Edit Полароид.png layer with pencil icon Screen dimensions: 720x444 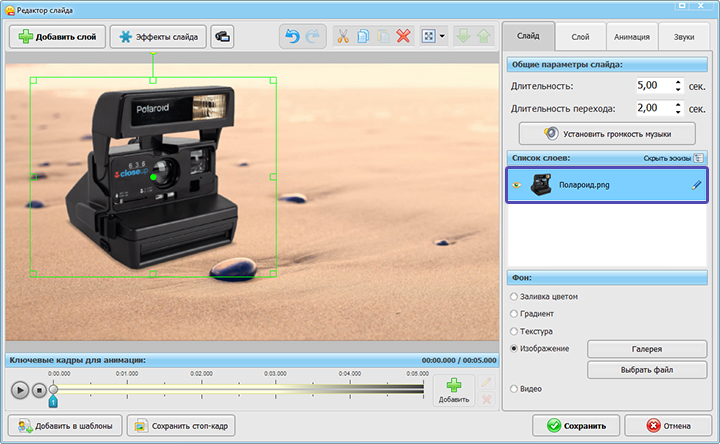click(697, 185)
